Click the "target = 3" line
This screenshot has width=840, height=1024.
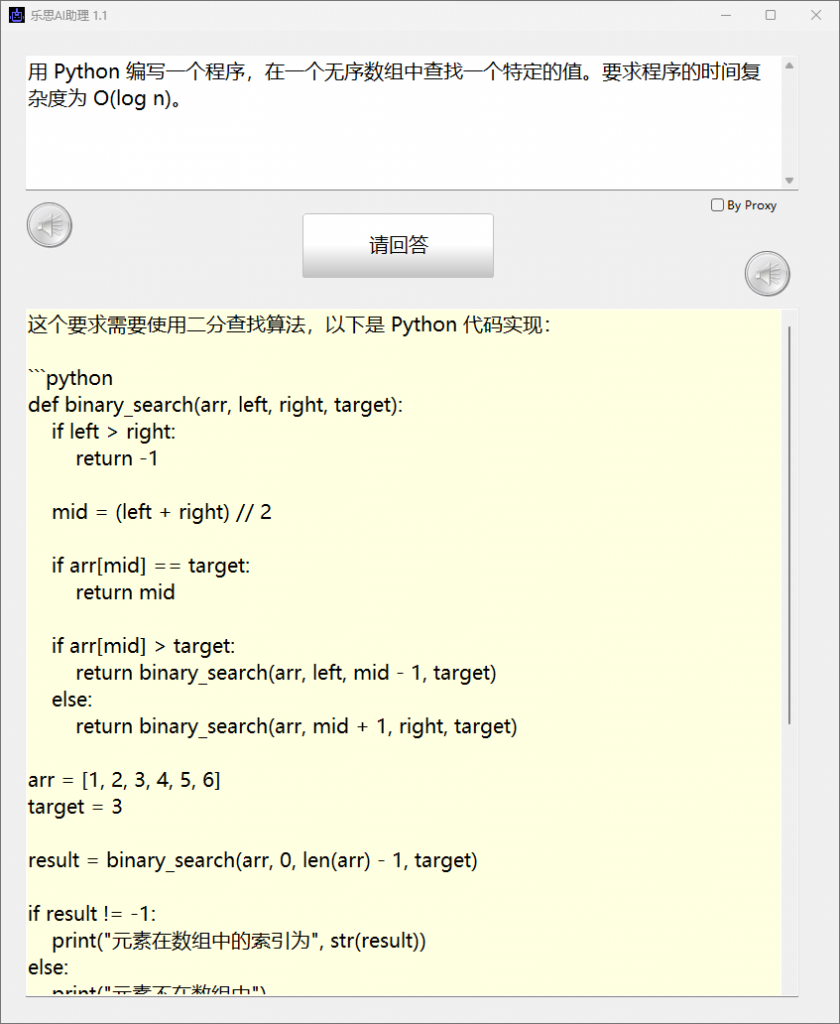(75, 806)
